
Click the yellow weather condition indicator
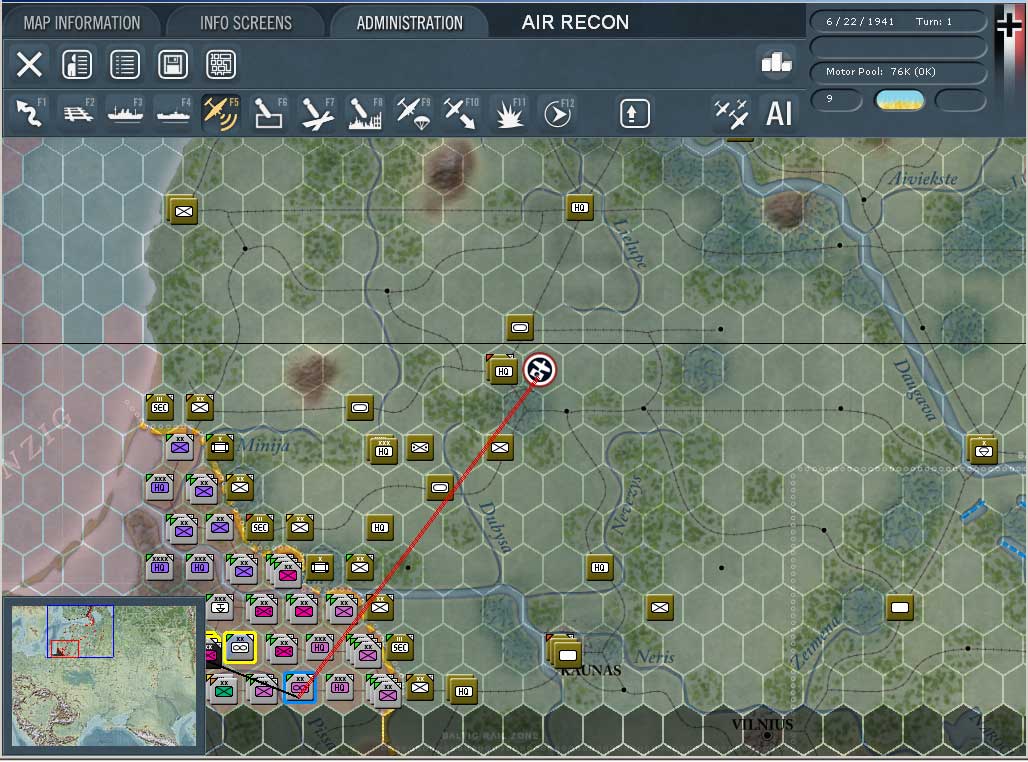(899, 101)
